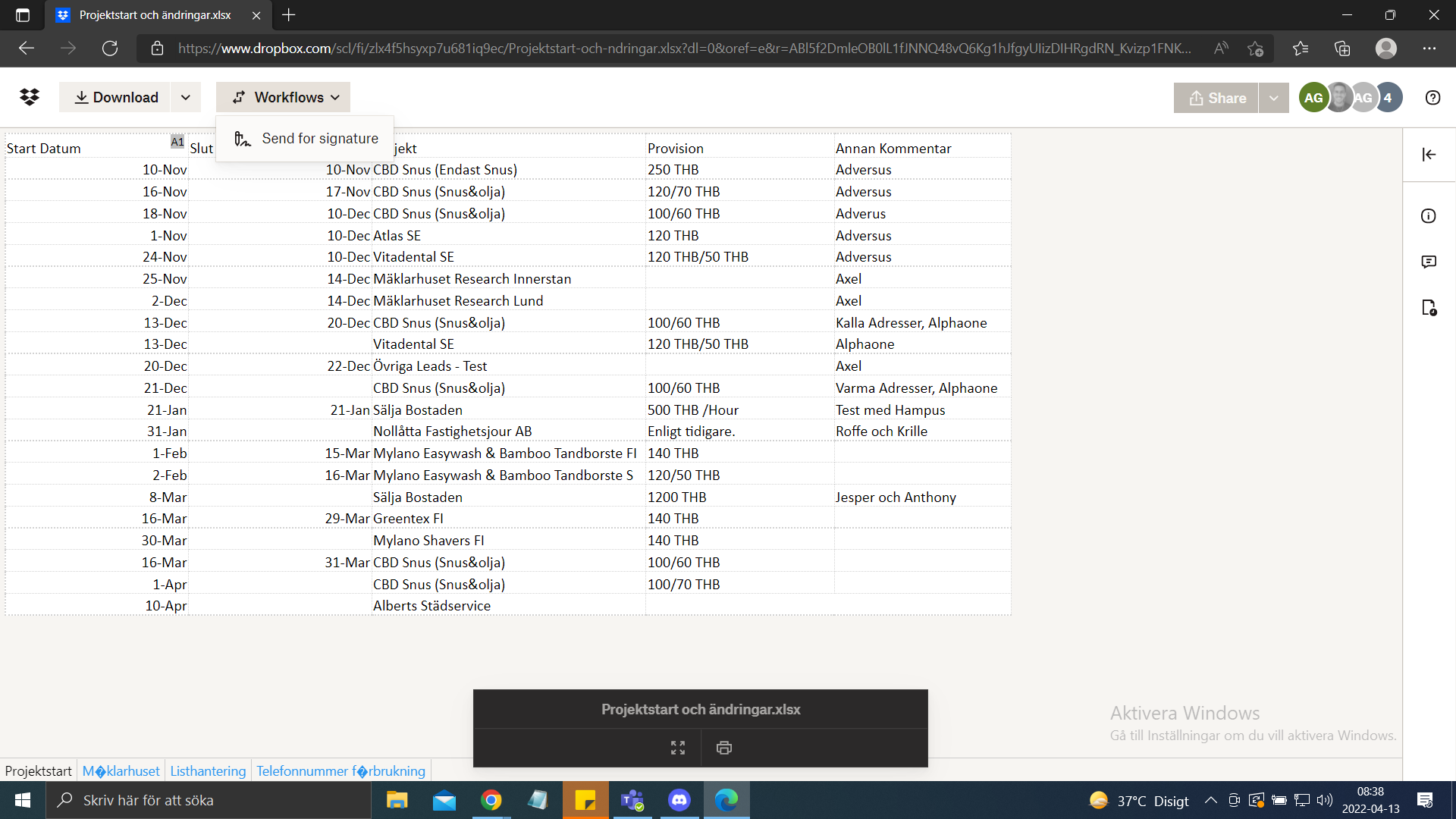Click Discord taskbar icon
Screen dimensions: 1456x819
click(680, 799)
